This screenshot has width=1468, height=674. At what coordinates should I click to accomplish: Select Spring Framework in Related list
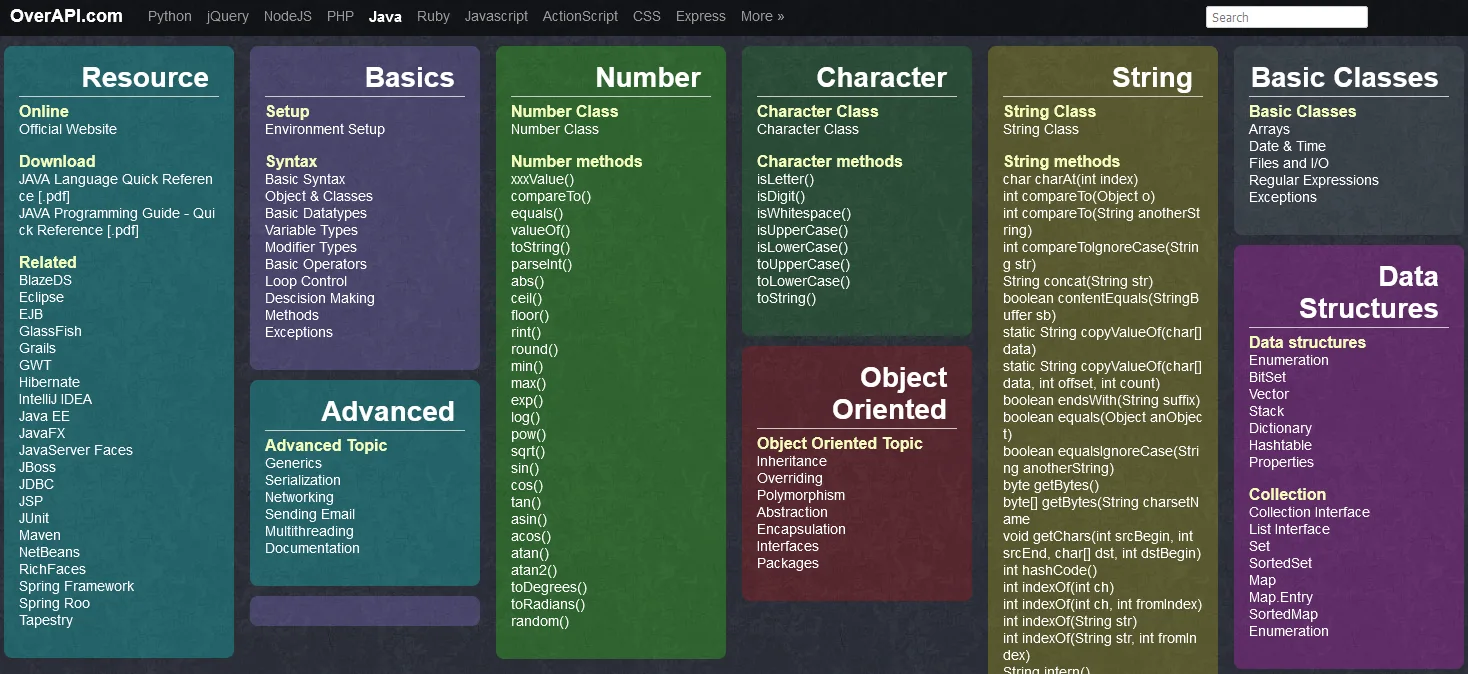[x=76, y=586]
